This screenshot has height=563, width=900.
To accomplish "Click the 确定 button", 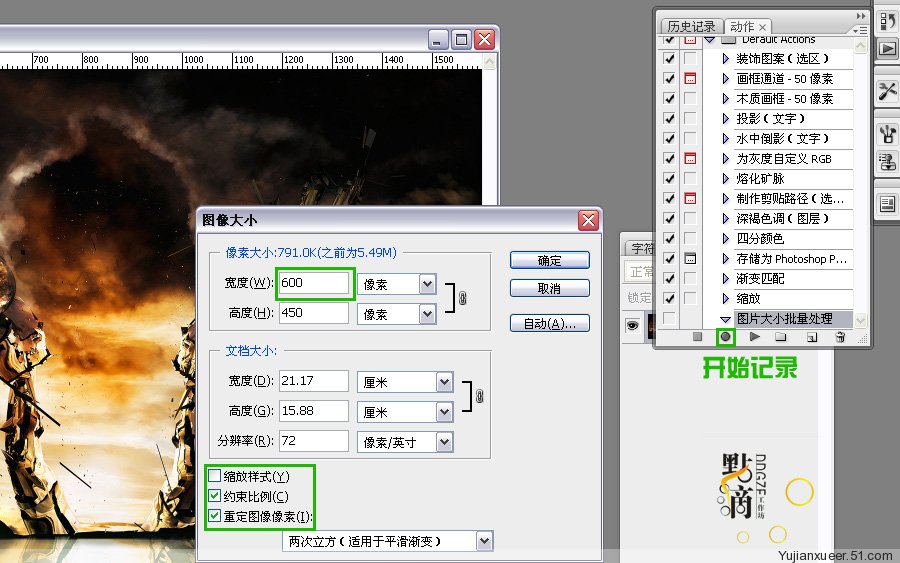I will click(x=549, y=260).
